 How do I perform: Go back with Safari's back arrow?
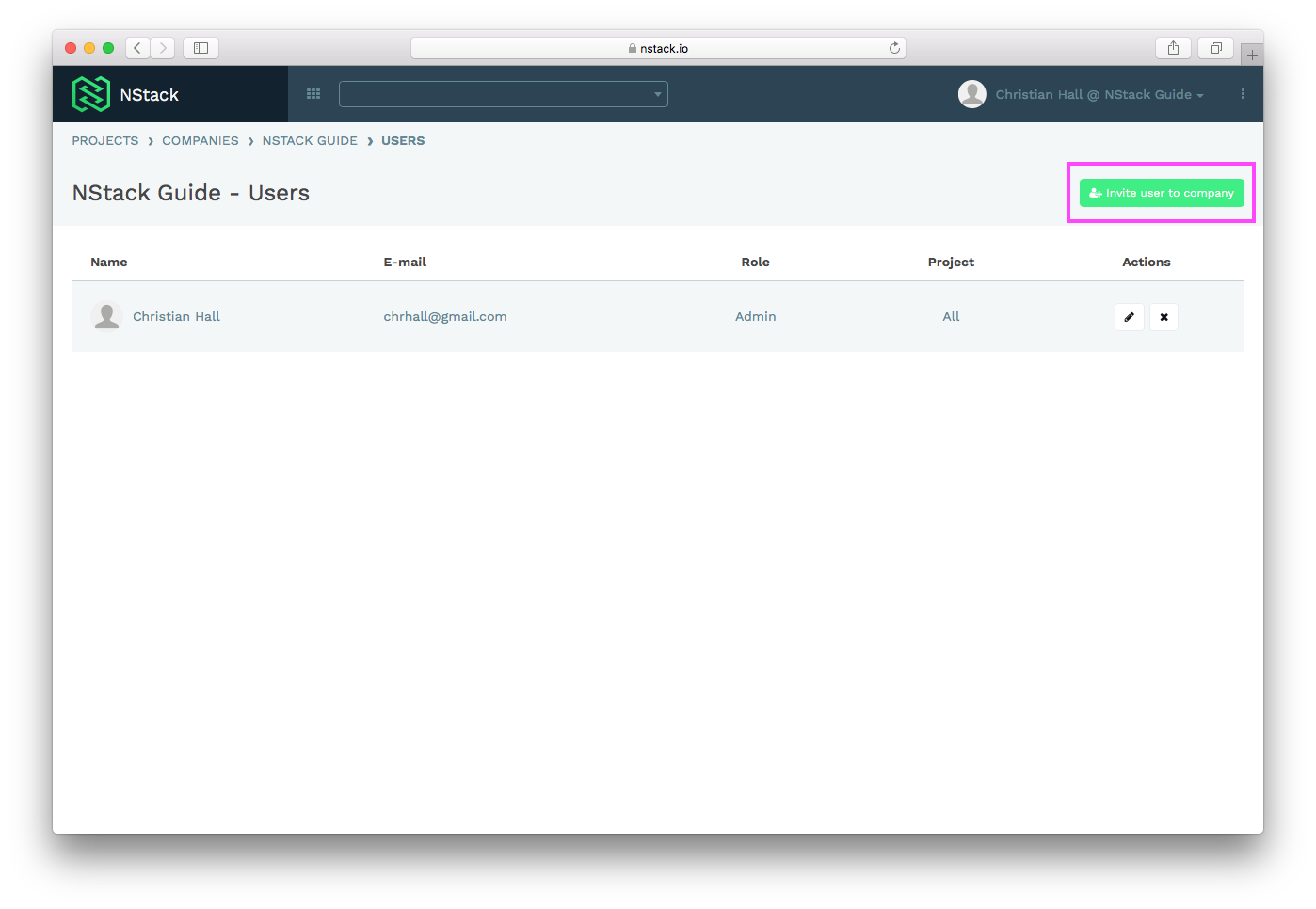(x=137, y=48)
